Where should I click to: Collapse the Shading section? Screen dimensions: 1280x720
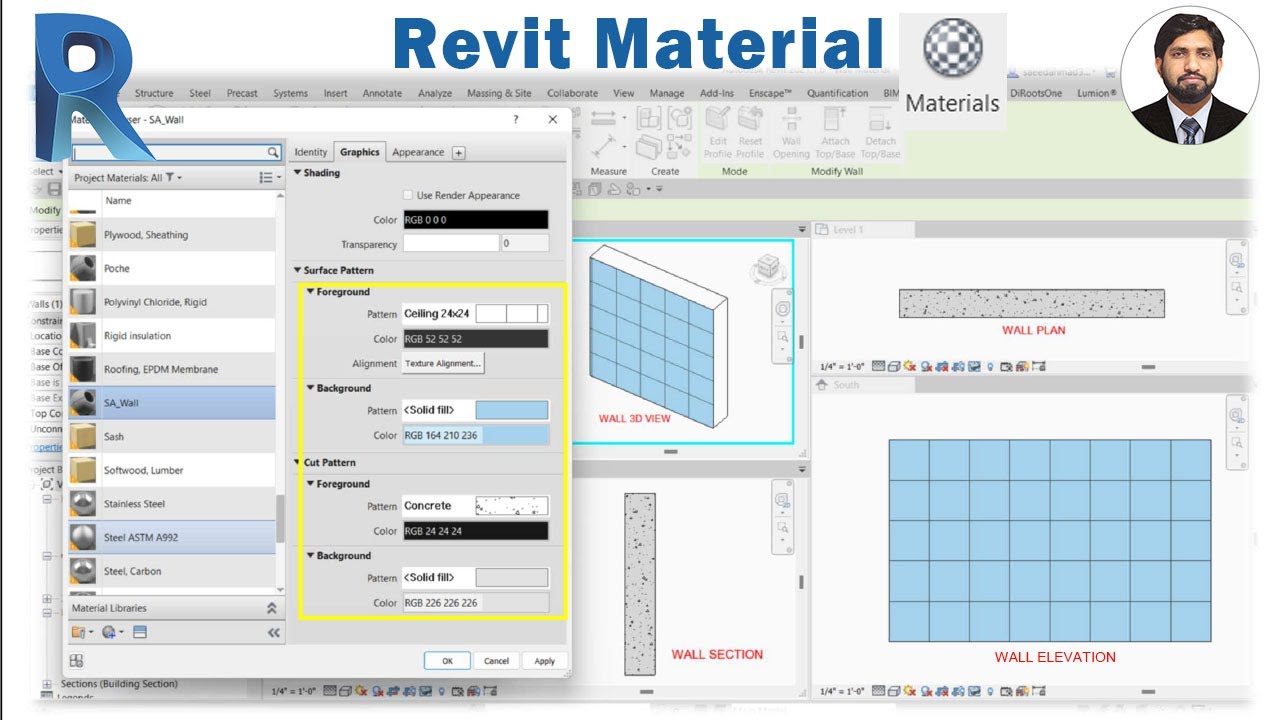[x=297, y=173]
